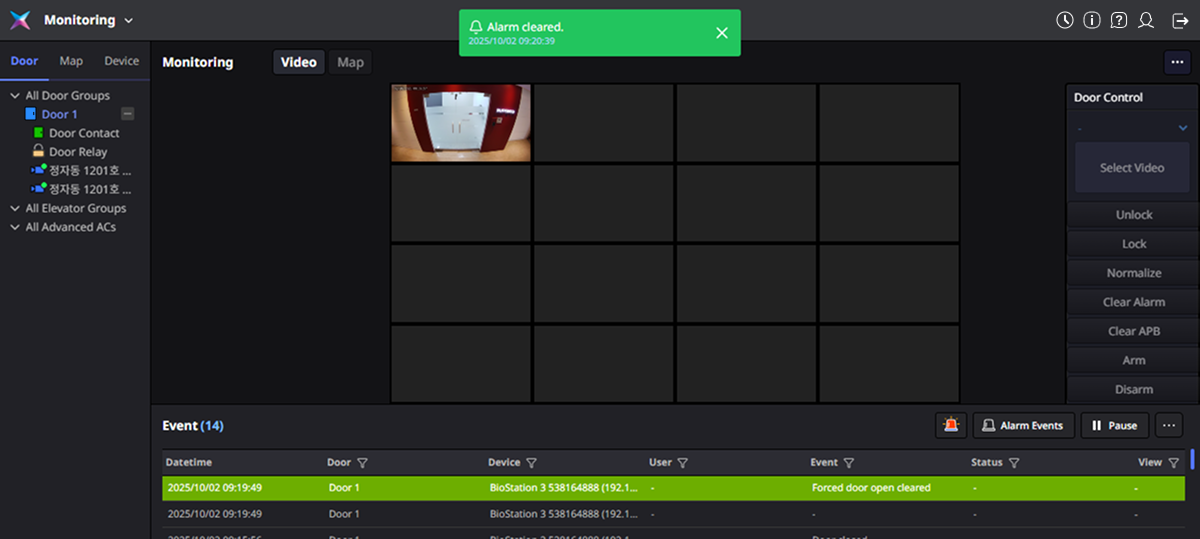
Task: Click the clock icon in top bar
Action: [1065, 20]
